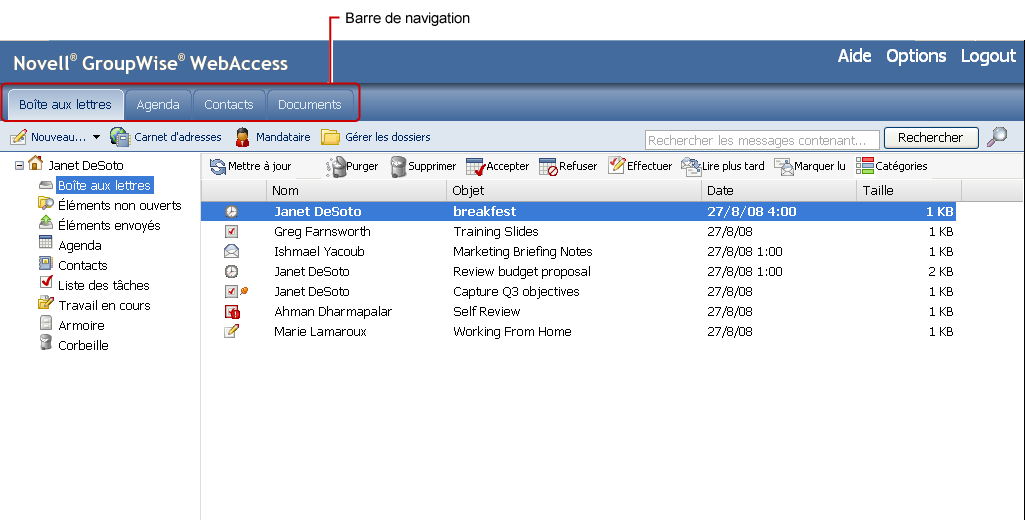Click the Novell GroupWise WebAccess title
The width and height of the screenshot is (1025, 520).
click(150, 63)
